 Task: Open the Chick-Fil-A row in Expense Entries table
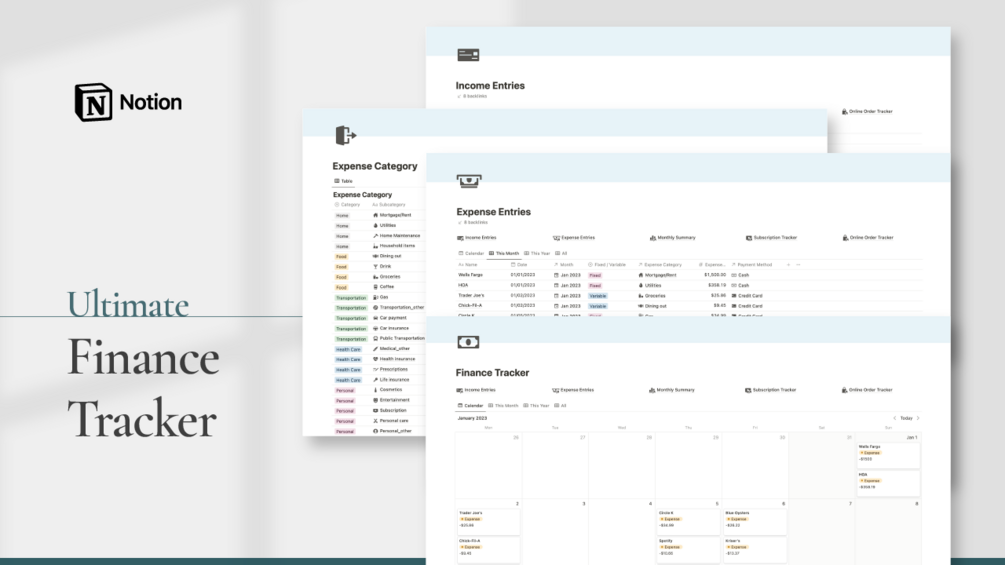(470, 306)
